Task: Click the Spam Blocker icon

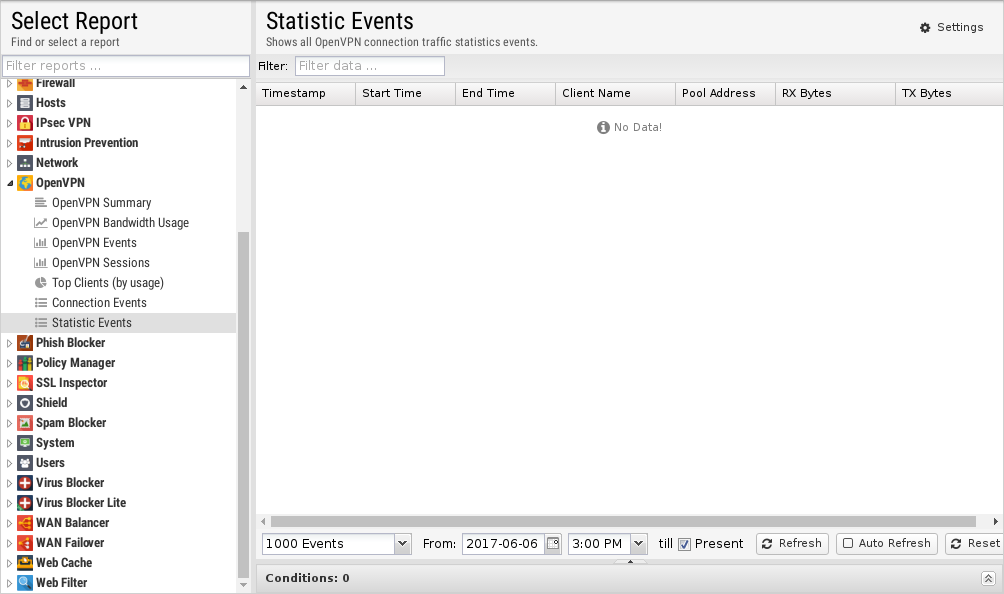Action: click(x=25, y=422)
